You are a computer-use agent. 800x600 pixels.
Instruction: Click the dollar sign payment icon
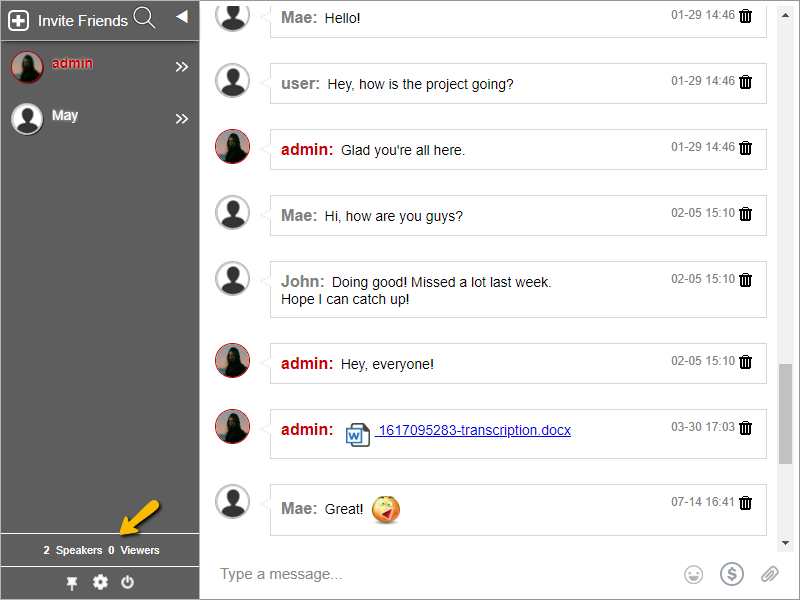[x=732, y=574]
